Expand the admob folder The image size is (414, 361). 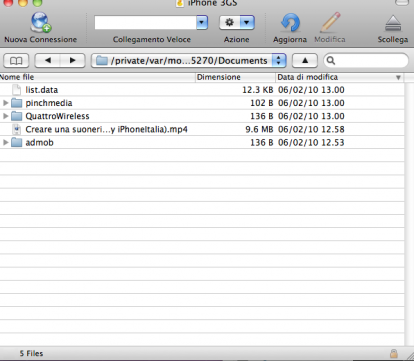(5, 142)
